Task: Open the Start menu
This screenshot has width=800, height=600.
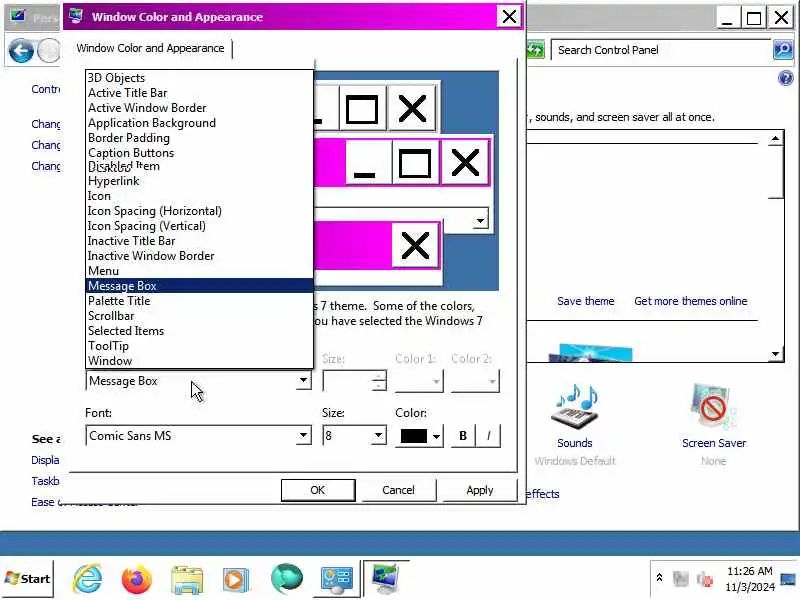Action: pyautogui.click(x=28, y=579)
